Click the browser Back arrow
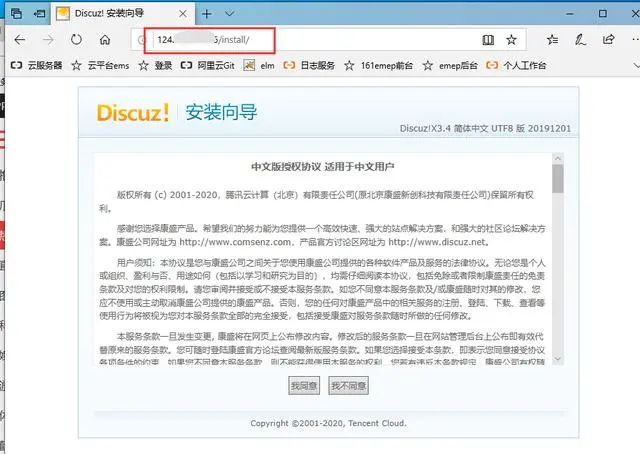 (x=20, y=40)
